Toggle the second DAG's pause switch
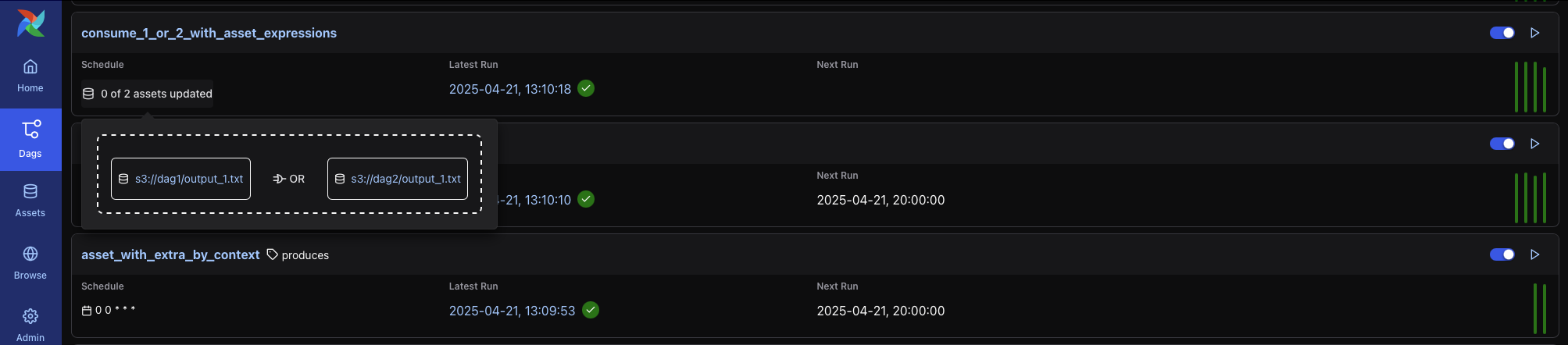The height and width of the screenshot is (345, 1568). (1502, 144)
